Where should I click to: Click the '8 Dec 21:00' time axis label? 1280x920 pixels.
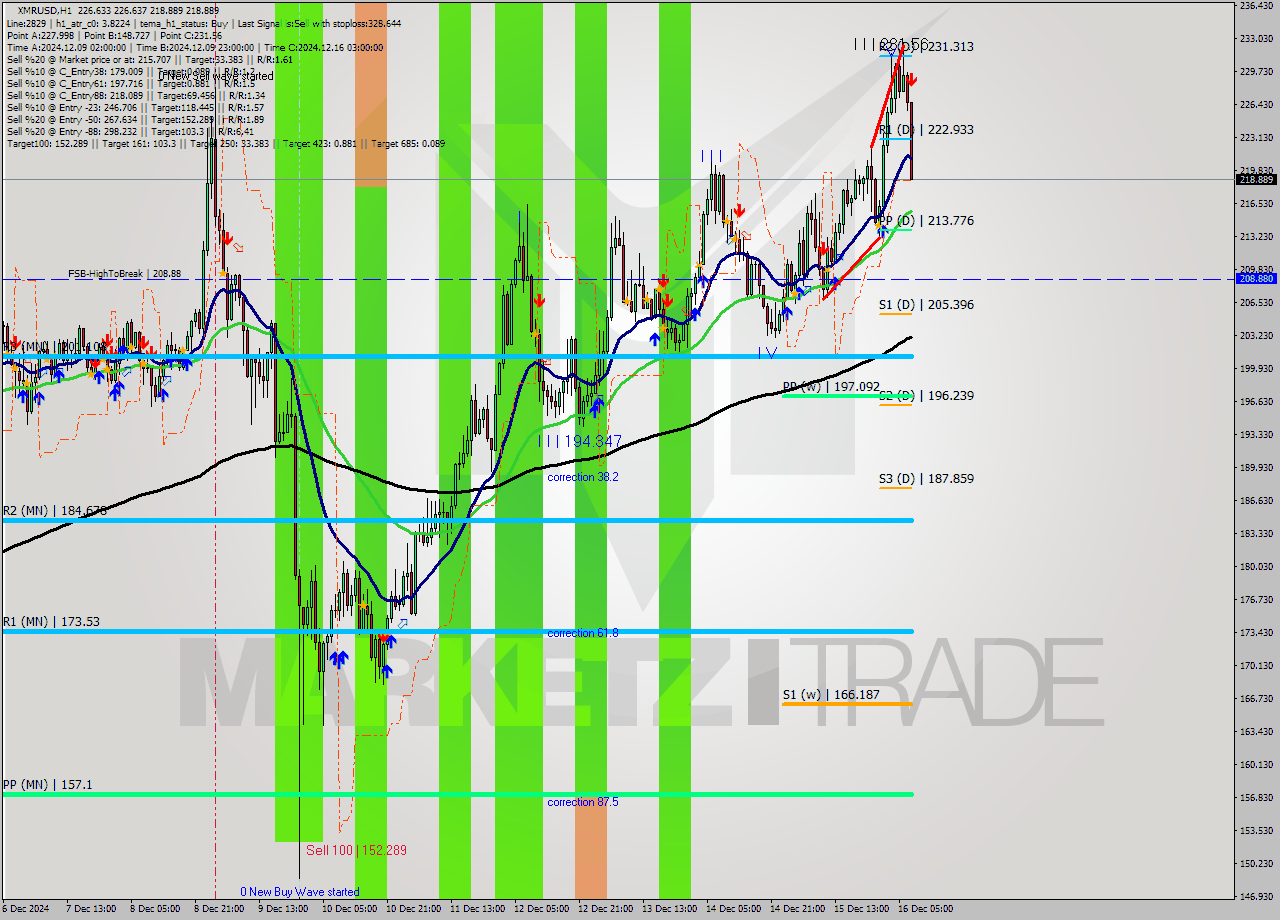coord(219,909)
